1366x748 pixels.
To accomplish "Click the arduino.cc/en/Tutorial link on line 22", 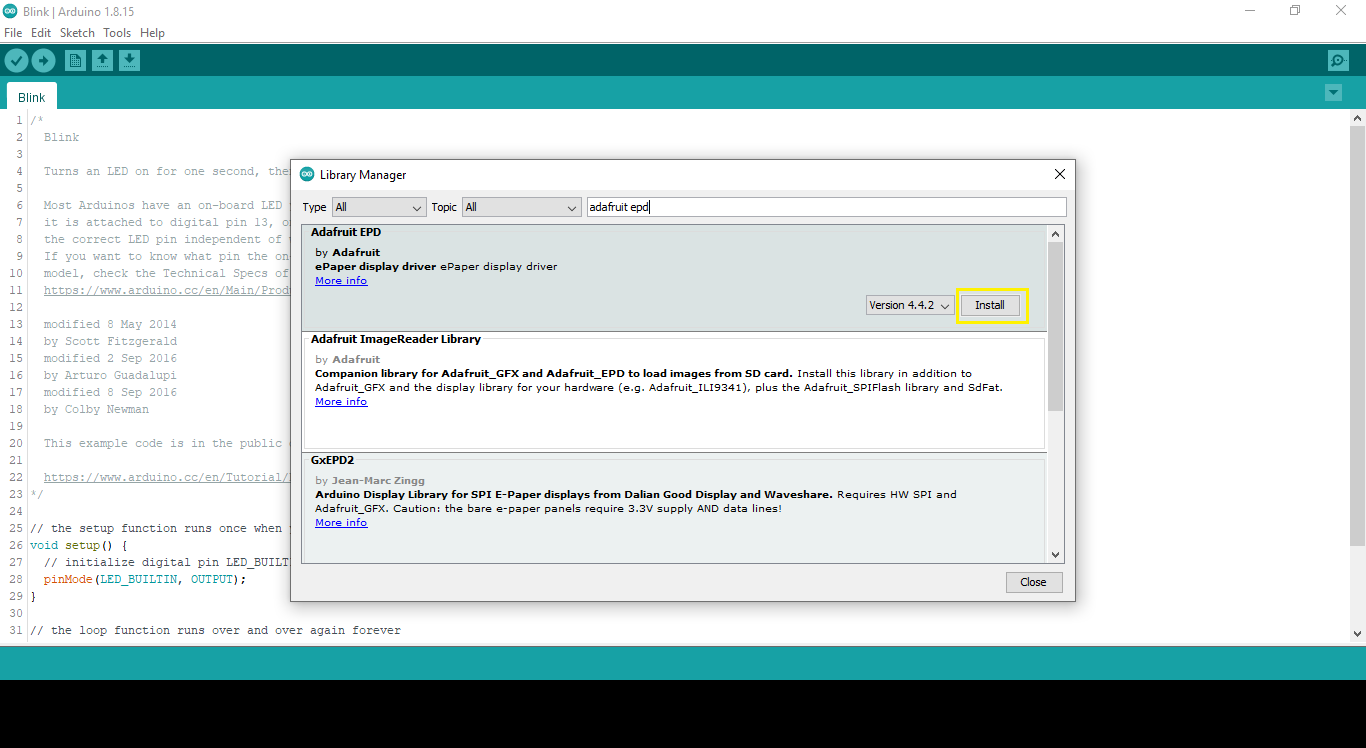I will (166, 477).
